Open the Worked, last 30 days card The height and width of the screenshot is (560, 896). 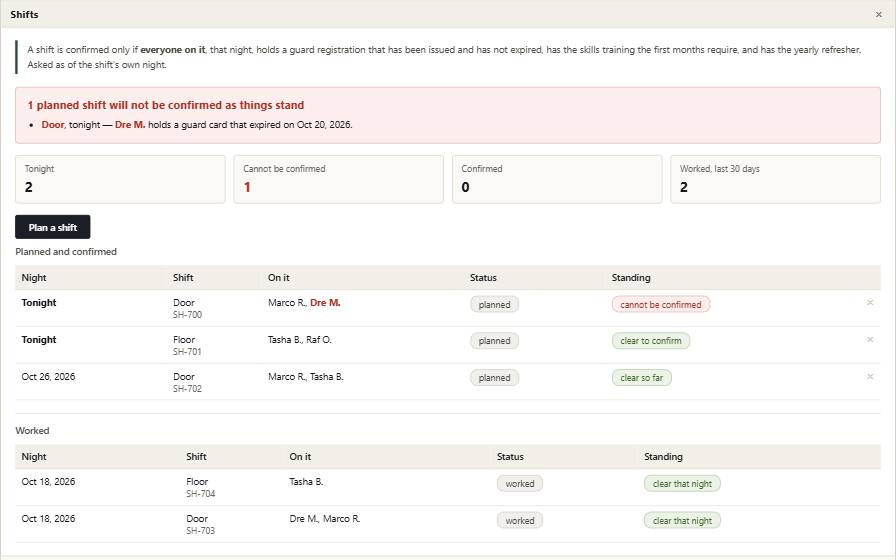775,179
